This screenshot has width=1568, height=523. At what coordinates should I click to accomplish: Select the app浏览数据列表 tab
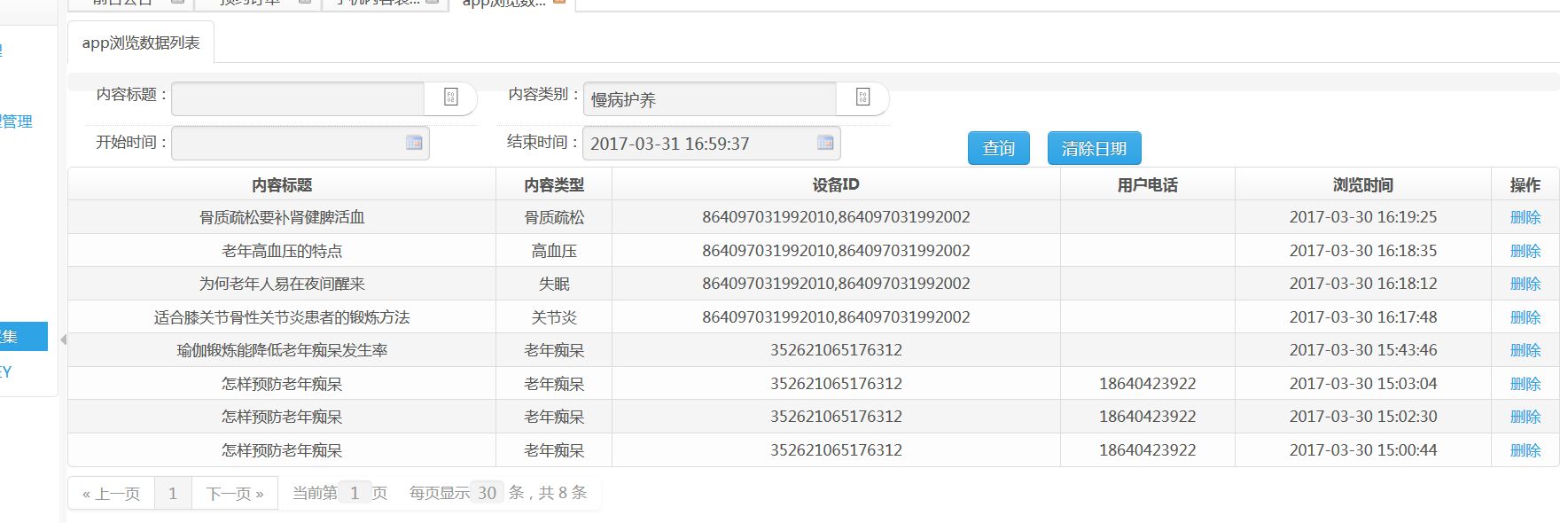pyautogui.click(x=141, y=43)
